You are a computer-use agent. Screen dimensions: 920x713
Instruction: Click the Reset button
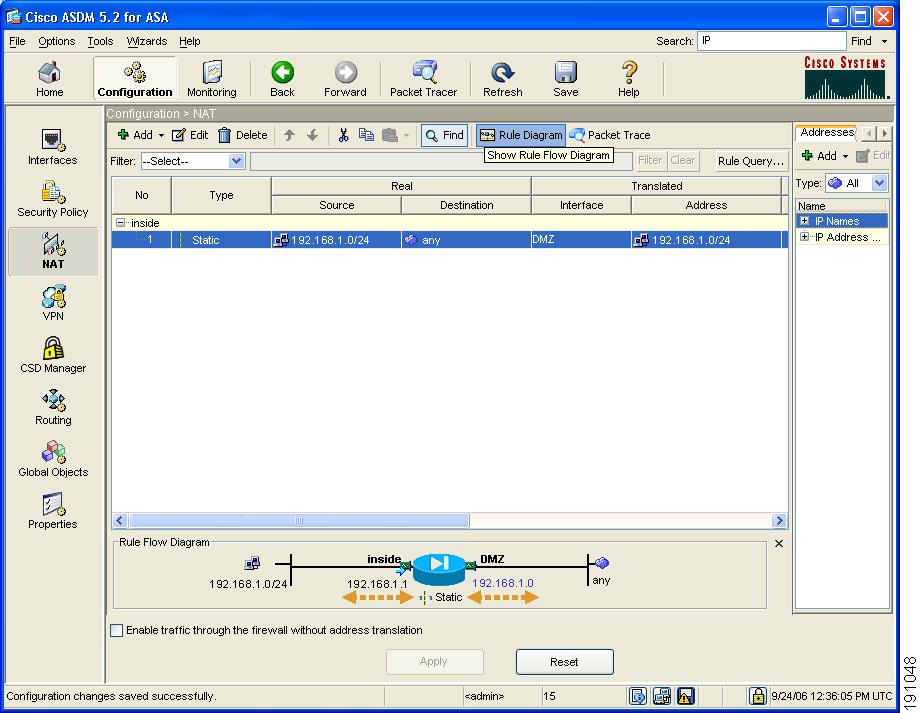(564, 662)
